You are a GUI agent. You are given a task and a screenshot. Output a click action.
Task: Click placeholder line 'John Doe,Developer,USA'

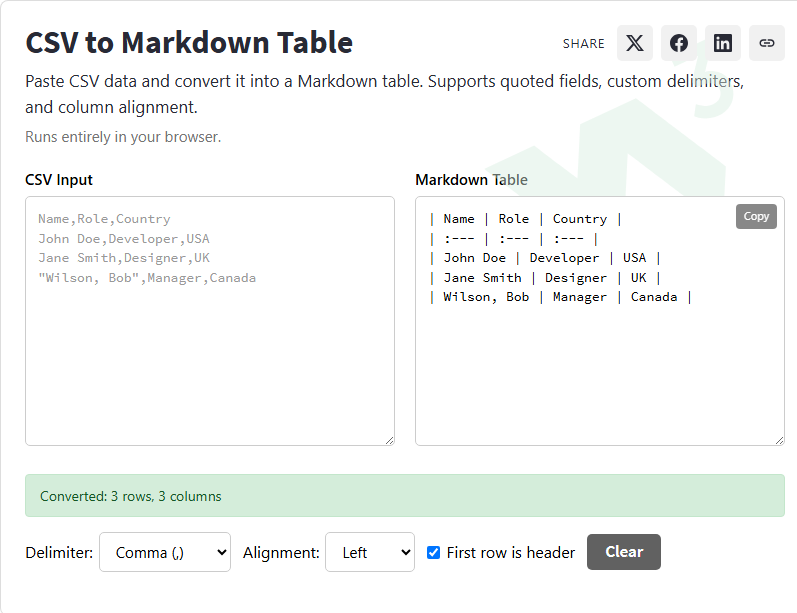coord(124,239)
